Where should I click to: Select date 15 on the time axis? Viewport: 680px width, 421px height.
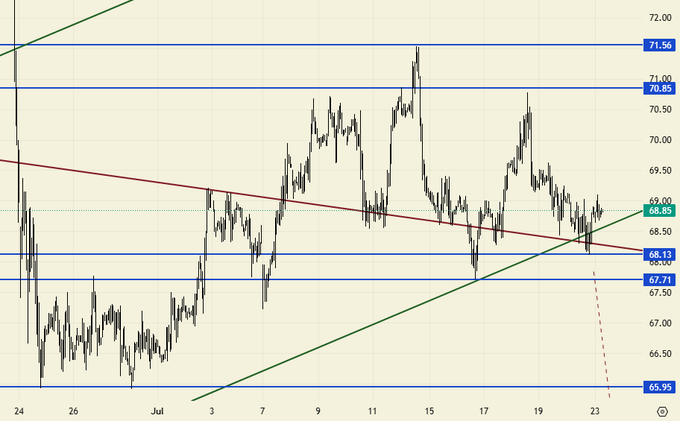coord(428,410)
